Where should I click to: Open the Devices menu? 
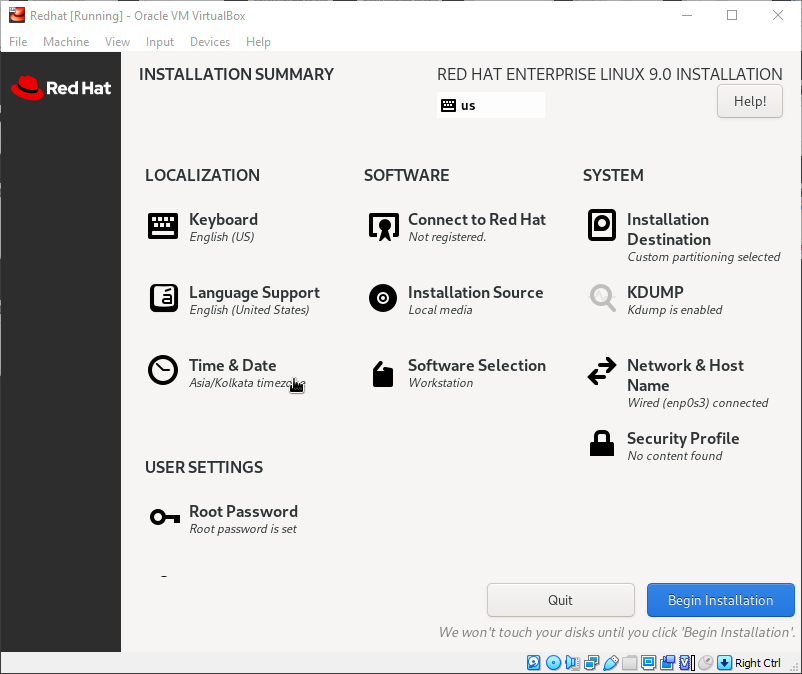(x=210, y=42)
